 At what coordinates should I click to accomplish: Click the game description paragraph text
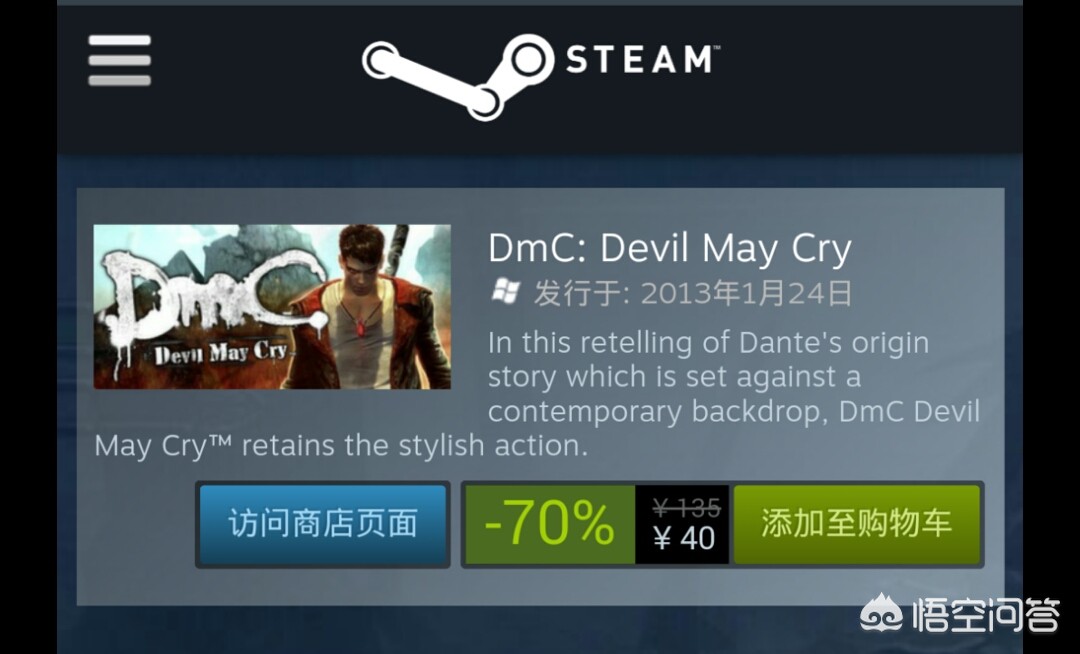(537, 394)
